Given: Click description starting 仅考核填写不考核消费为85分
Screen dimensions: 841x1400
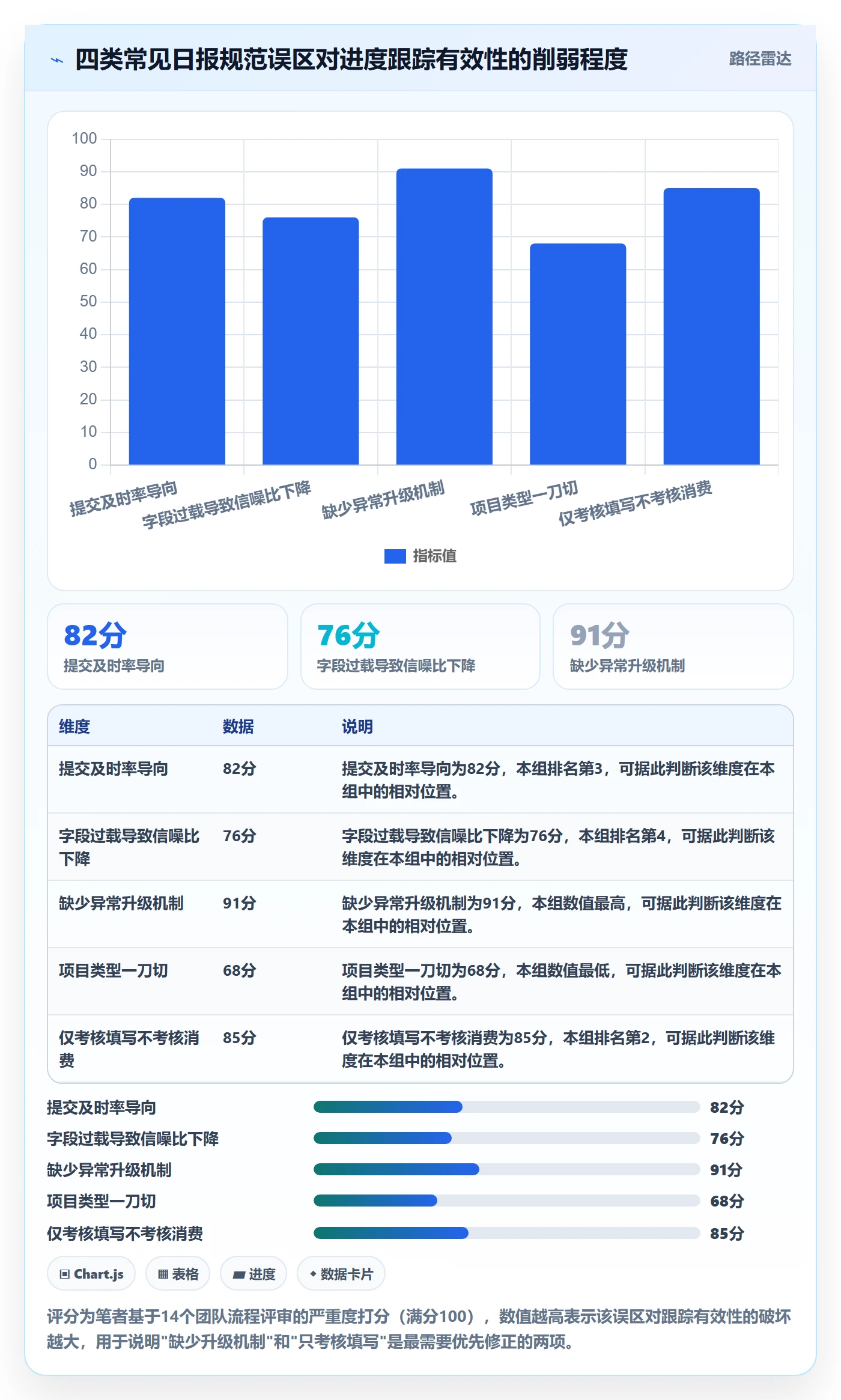Looking at the screenshot, I should pos(559,1049).
